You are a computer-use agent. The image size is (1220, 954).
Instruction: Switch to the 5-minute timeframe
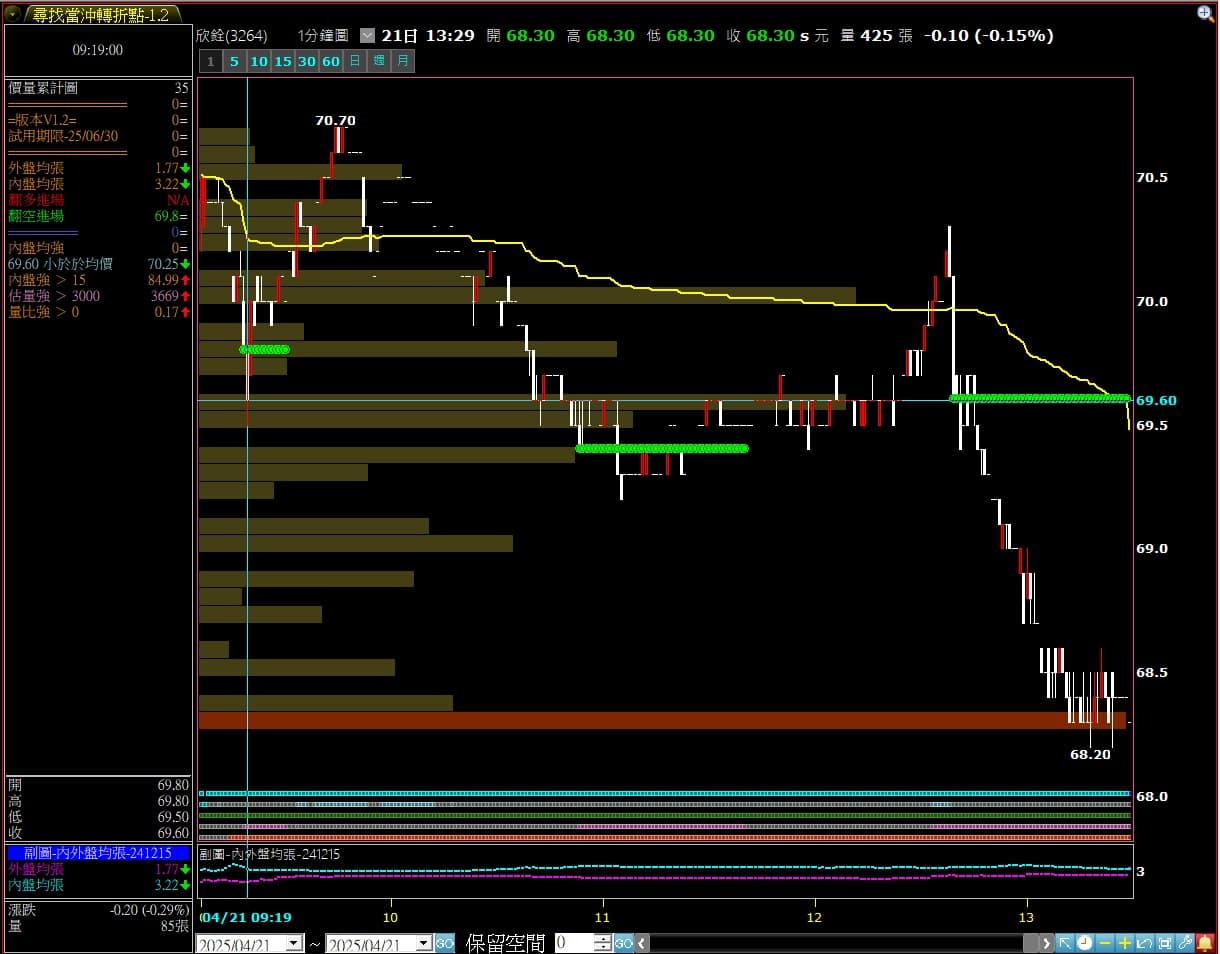[234, 61]
